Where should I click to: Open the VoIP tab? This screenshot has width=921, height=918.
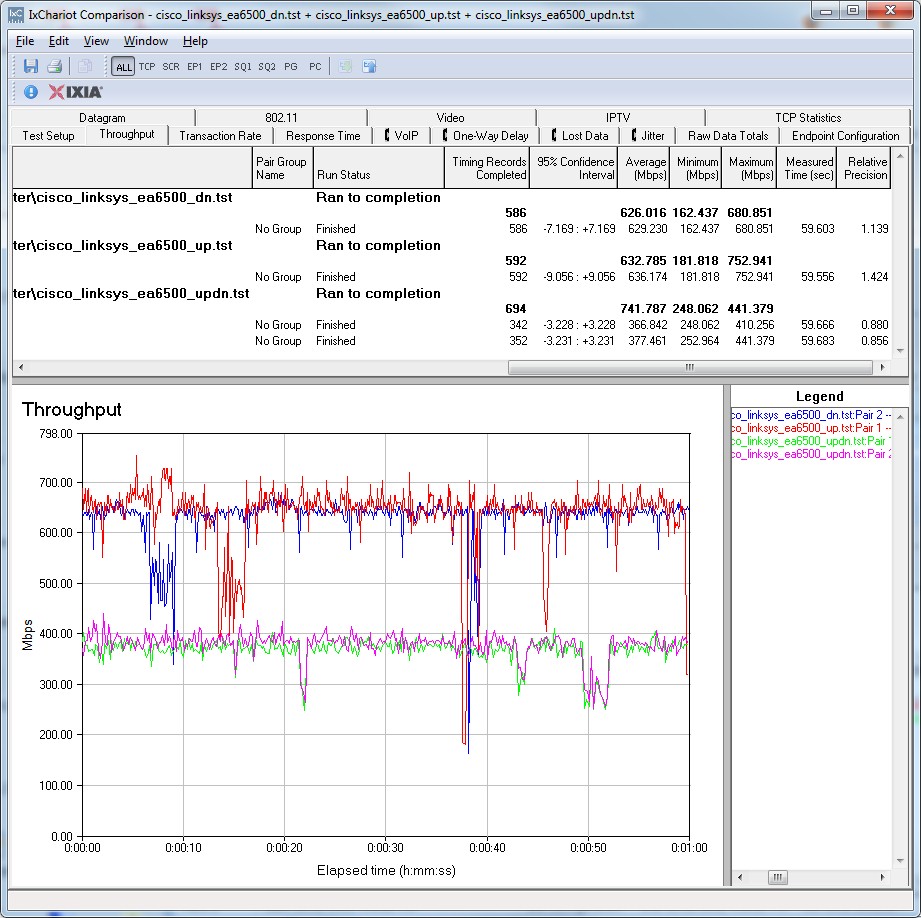click(401, 136)
